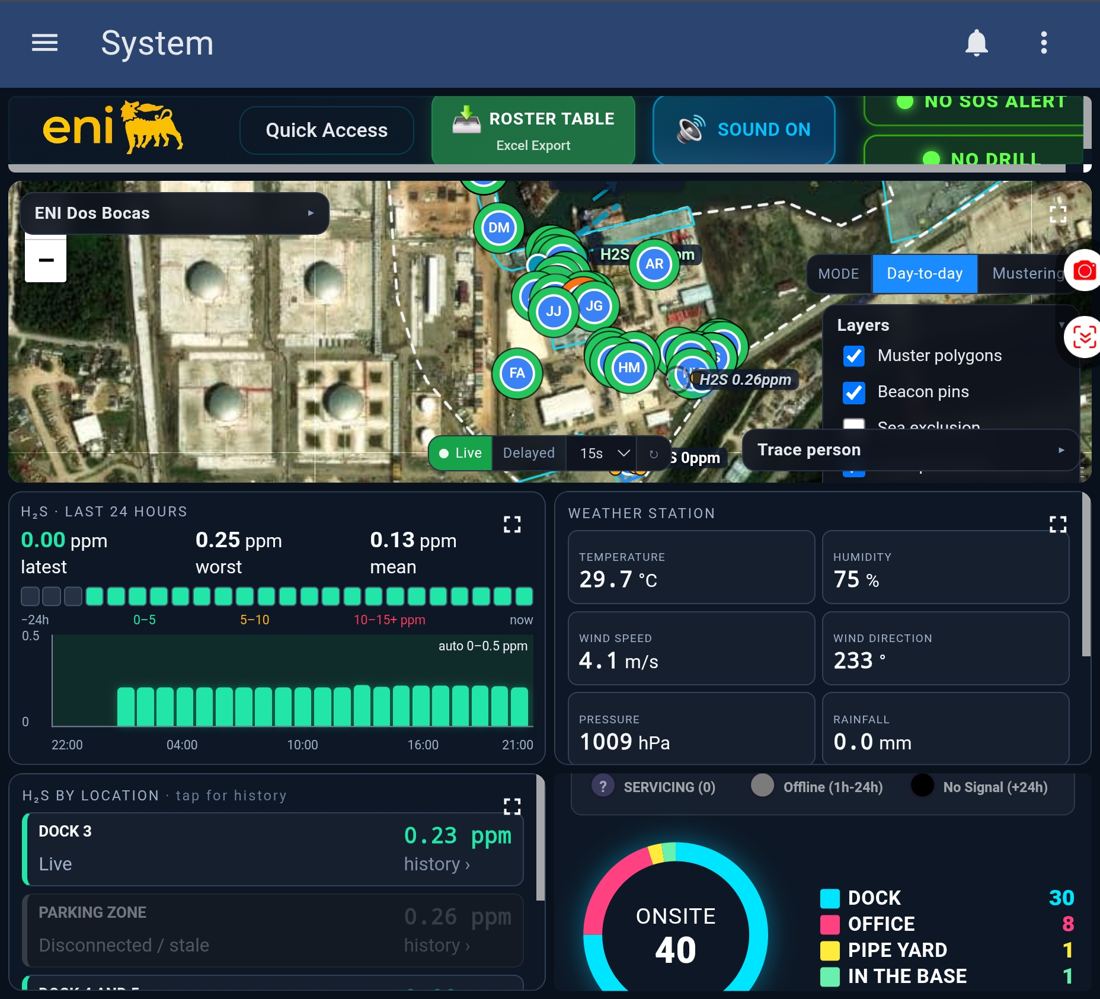This screenshot has width=1100, height=999.
Task: Expand the Trace person panel
Action: tap(911, 450)
